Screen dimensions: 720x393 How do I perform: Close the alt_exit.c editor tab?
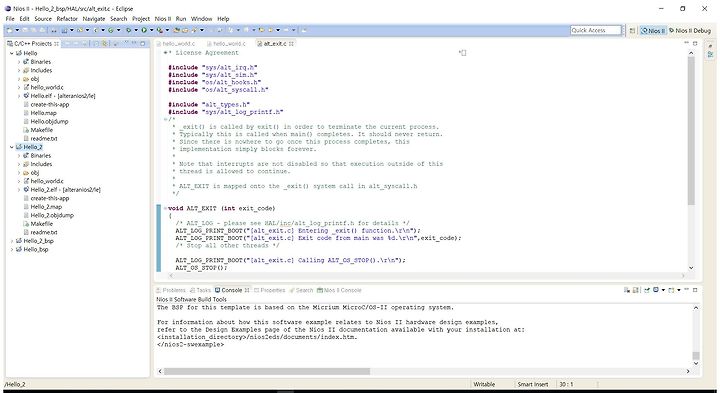[x=291, y=44]
